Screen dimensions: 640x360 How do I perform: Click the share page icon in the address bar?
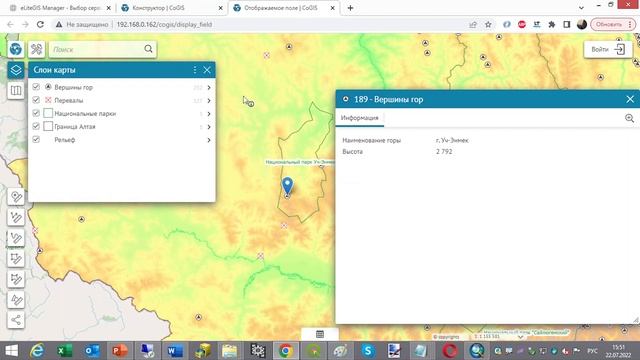pyautogui.click(x=473, y=24)
